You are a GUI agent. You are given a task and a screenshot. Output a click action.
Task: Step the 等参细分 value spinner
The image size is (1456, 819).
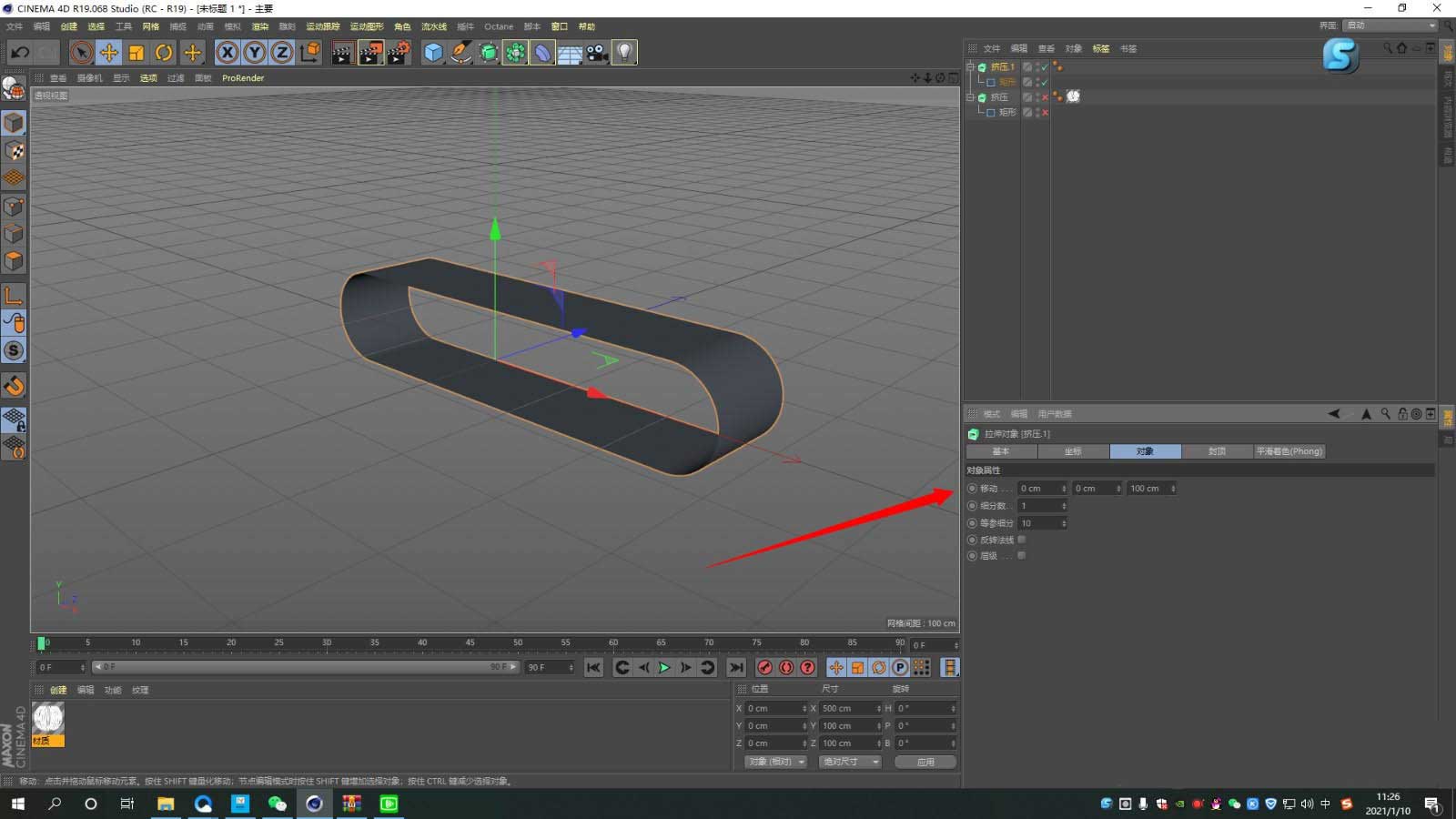click(1064, 523)
